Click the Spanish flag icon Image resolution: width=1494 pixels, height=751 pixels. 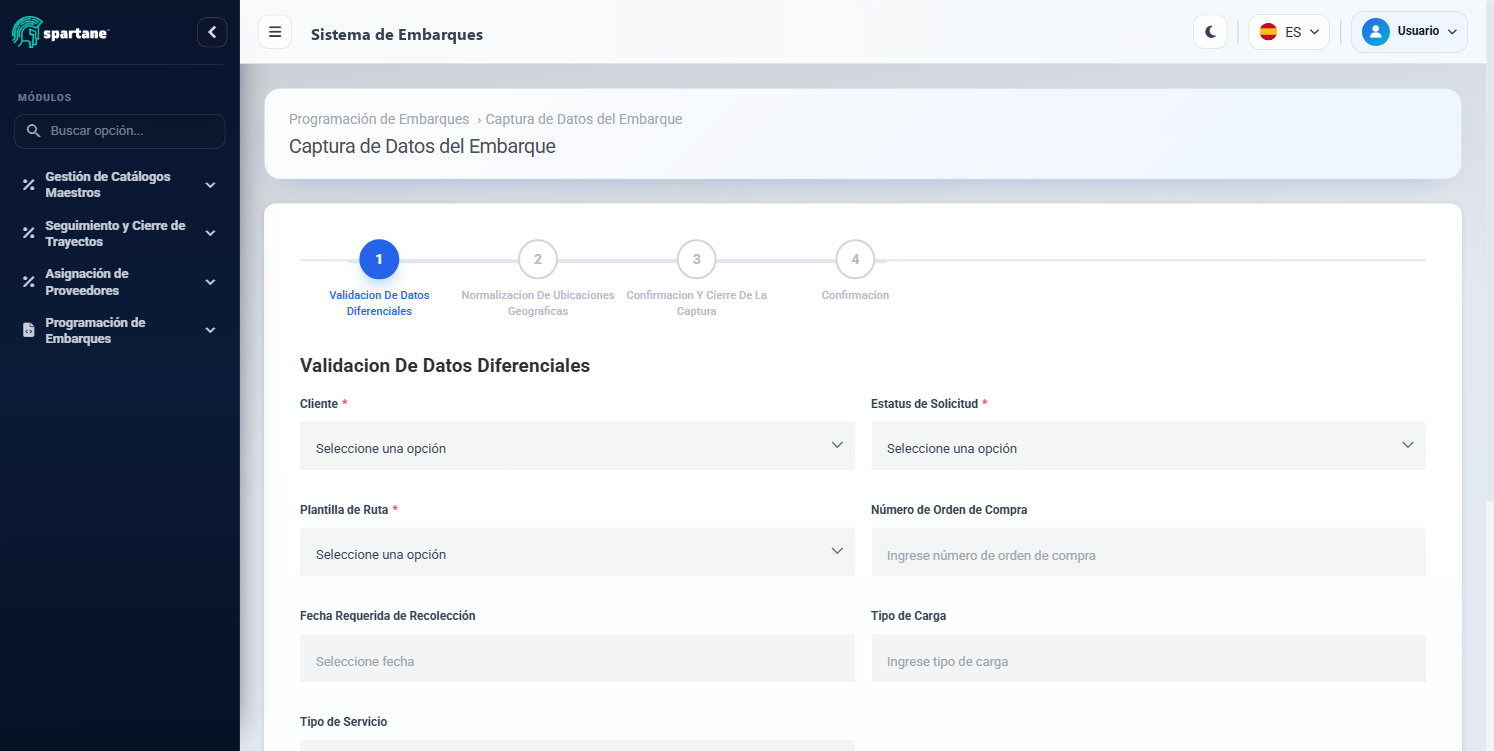(x=1268, y=32)
